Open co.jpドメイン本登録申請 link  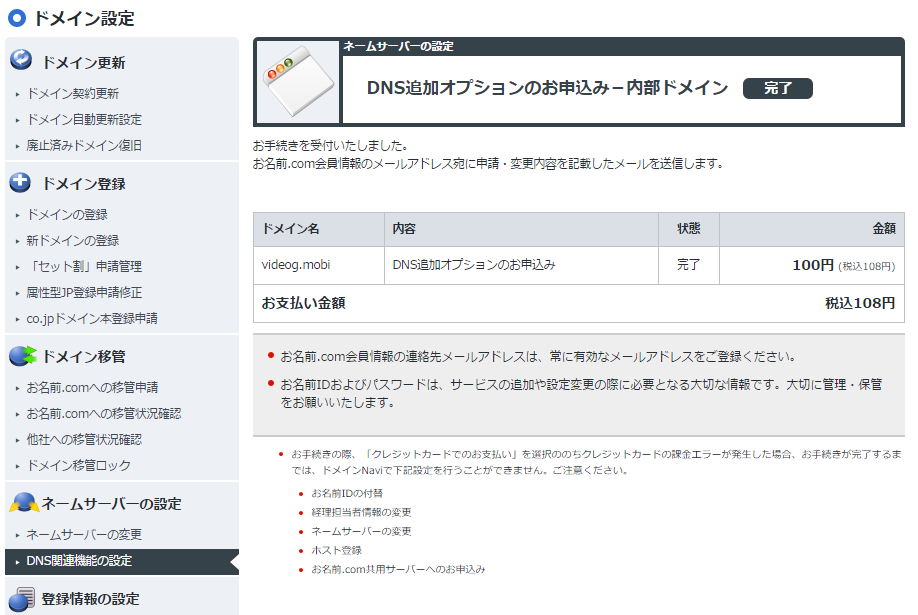tap(91, 319)
